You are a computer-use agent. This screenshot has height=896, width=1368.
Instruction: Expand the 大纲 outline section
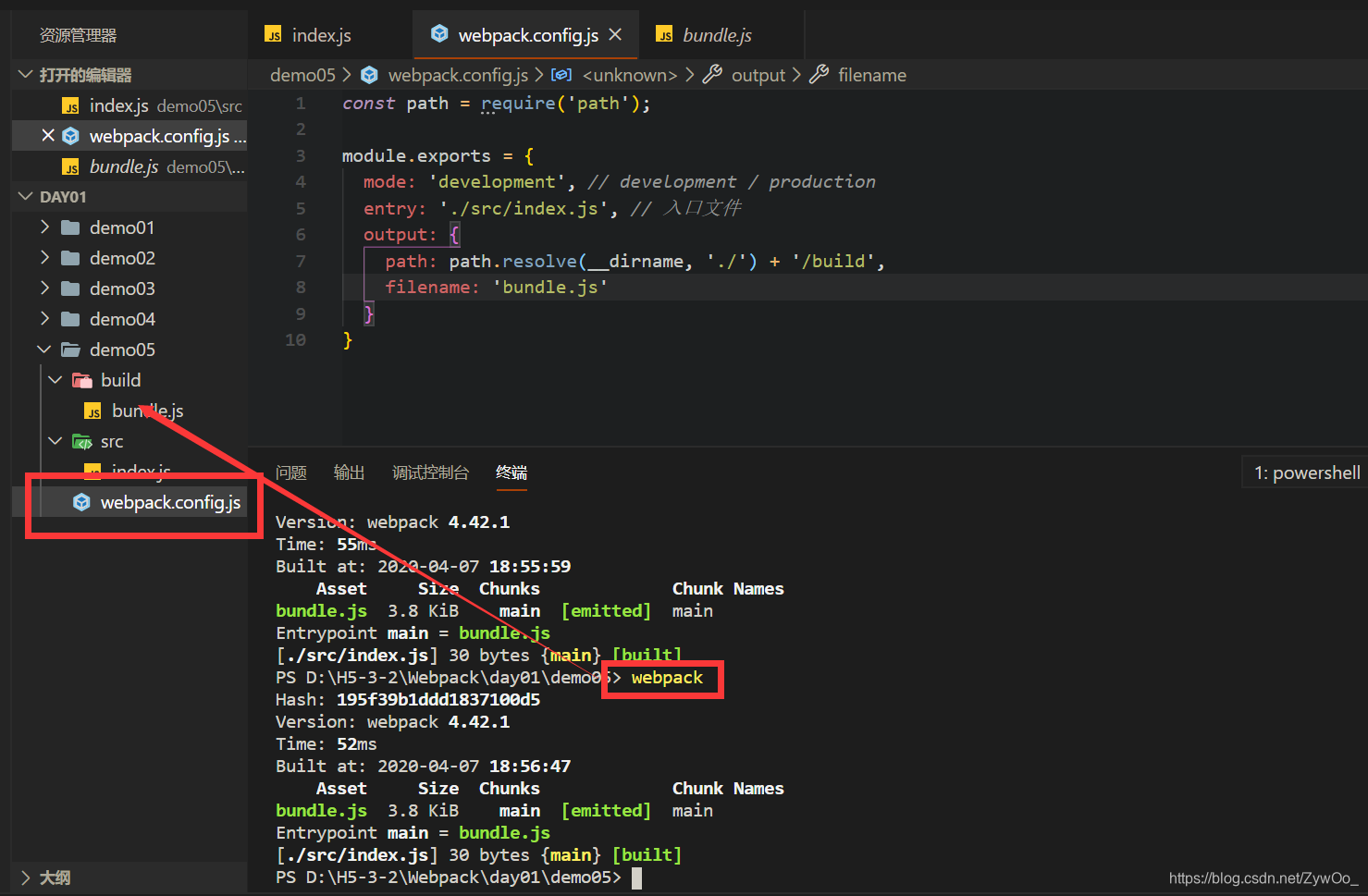[x=26, y=877]
